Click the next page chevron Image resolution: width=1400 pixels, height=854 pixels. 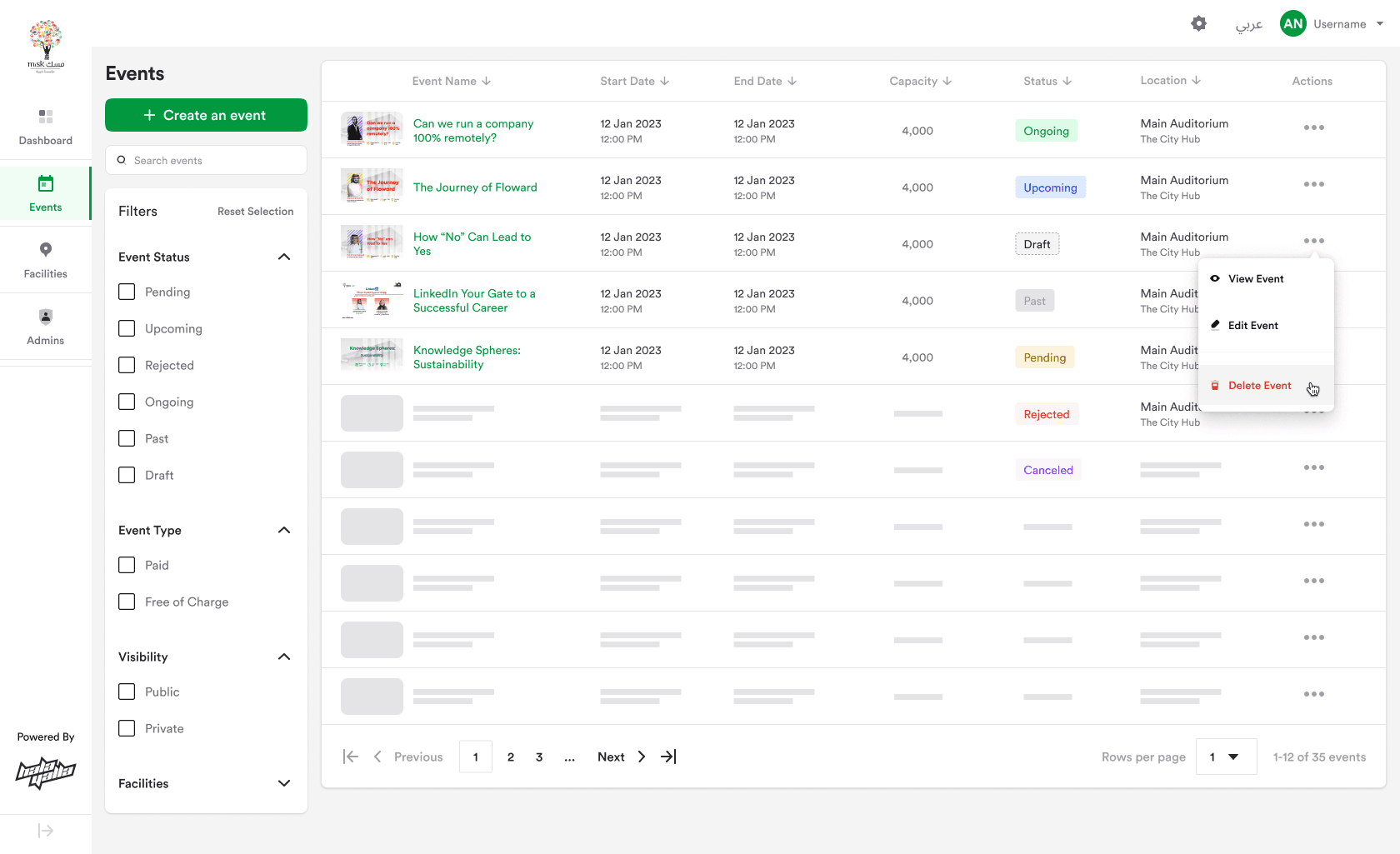click(641, 757)
